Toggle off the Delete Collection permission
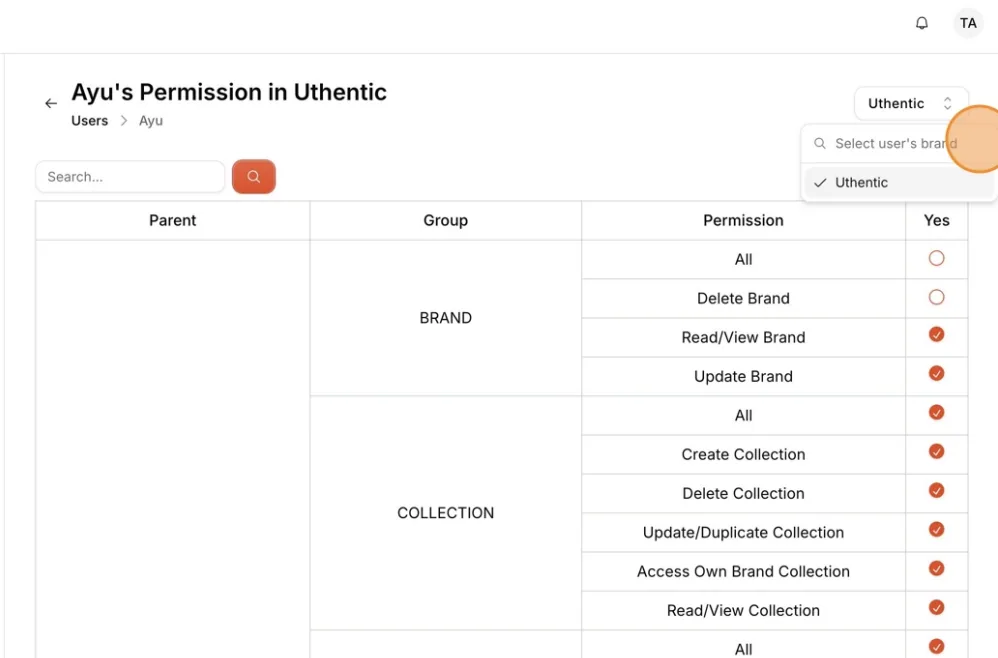The height and width of the screenshot is (658, 998). [x=936, y=490]
